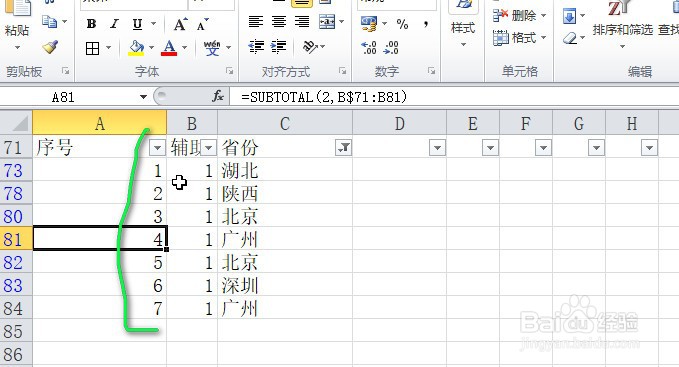Click the Copy icon in clipboard group
The height and width of the screenshot is (367, 679).
pos(49,22)
